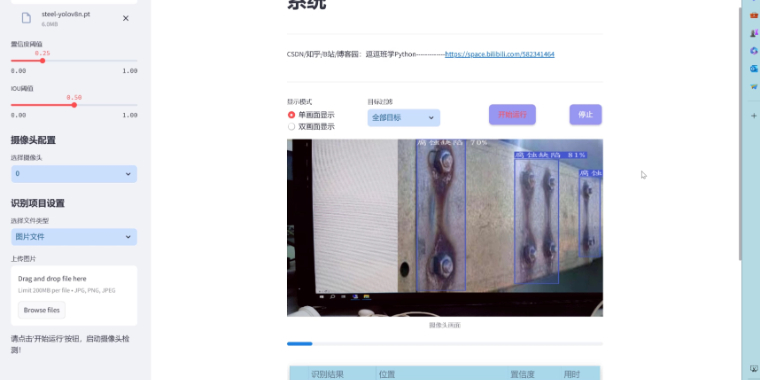The height and width of the screenshot is (380, 760).
Task: Click the camera detection image preview
Action: tap(445, 228)
